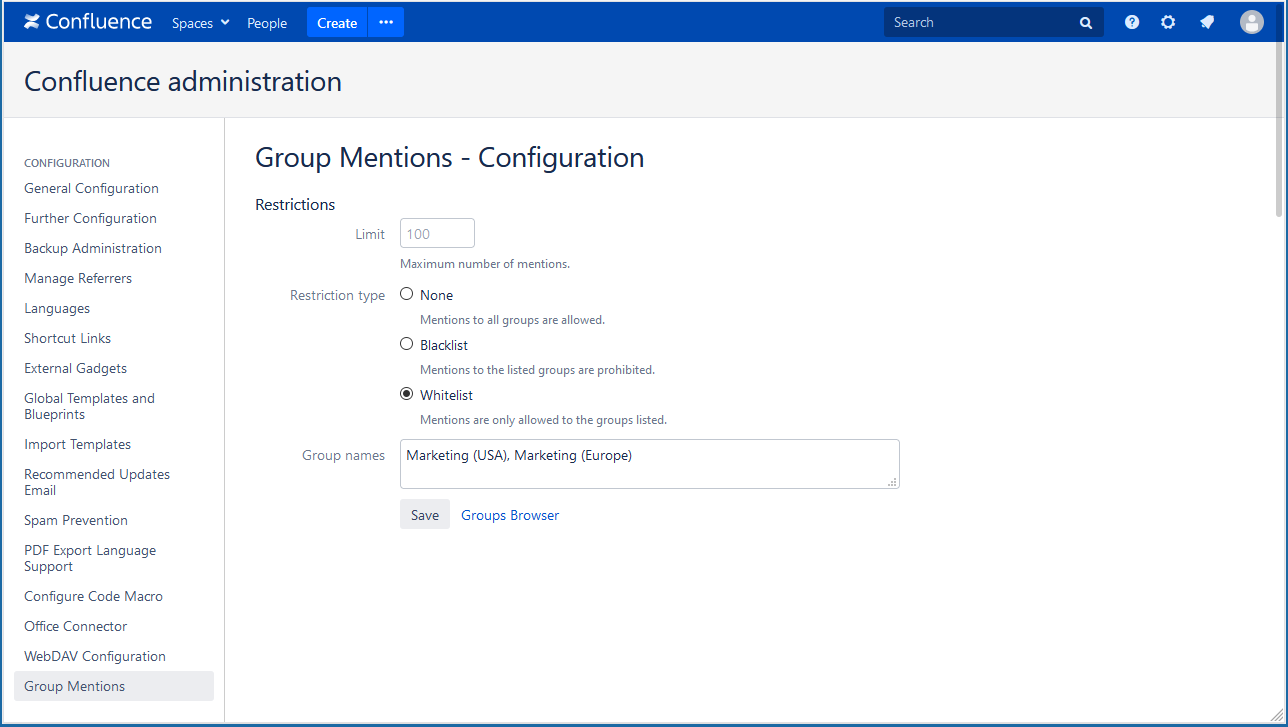Click the Save button
The image size is (1288, 727).
pyautogui.click(x=425, y=515)
